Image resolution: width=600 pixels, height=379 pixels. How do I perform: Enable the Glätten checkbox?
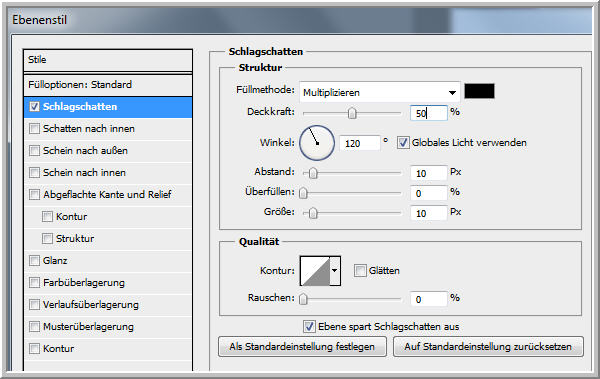[360, 271]
